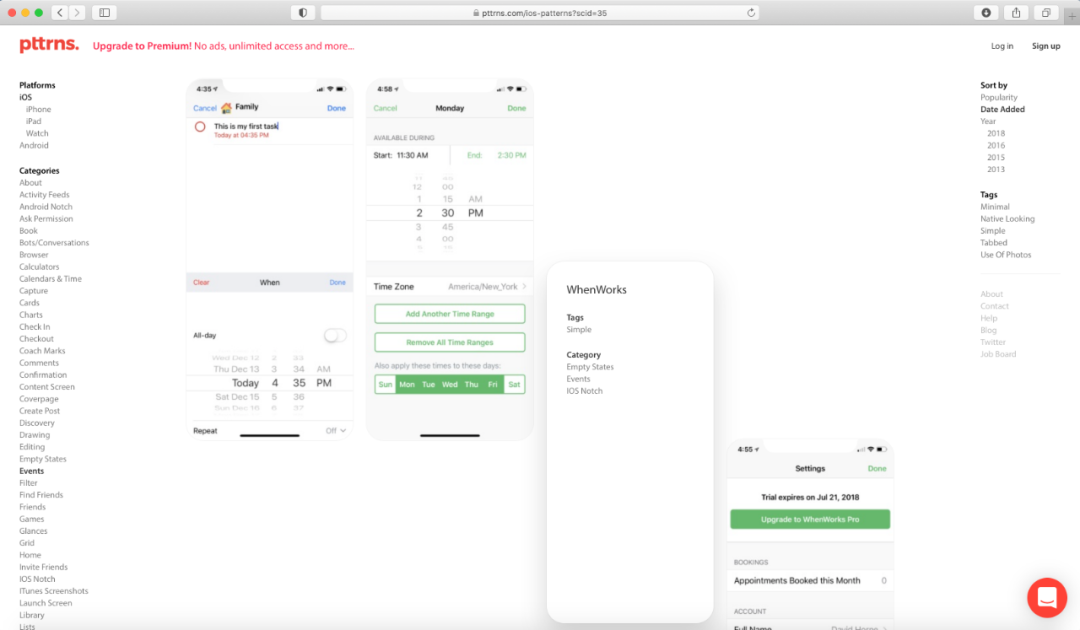Go forward with Safari forward arrow
The height and width of the screenshot is (630, 1080).
point(77,12)
